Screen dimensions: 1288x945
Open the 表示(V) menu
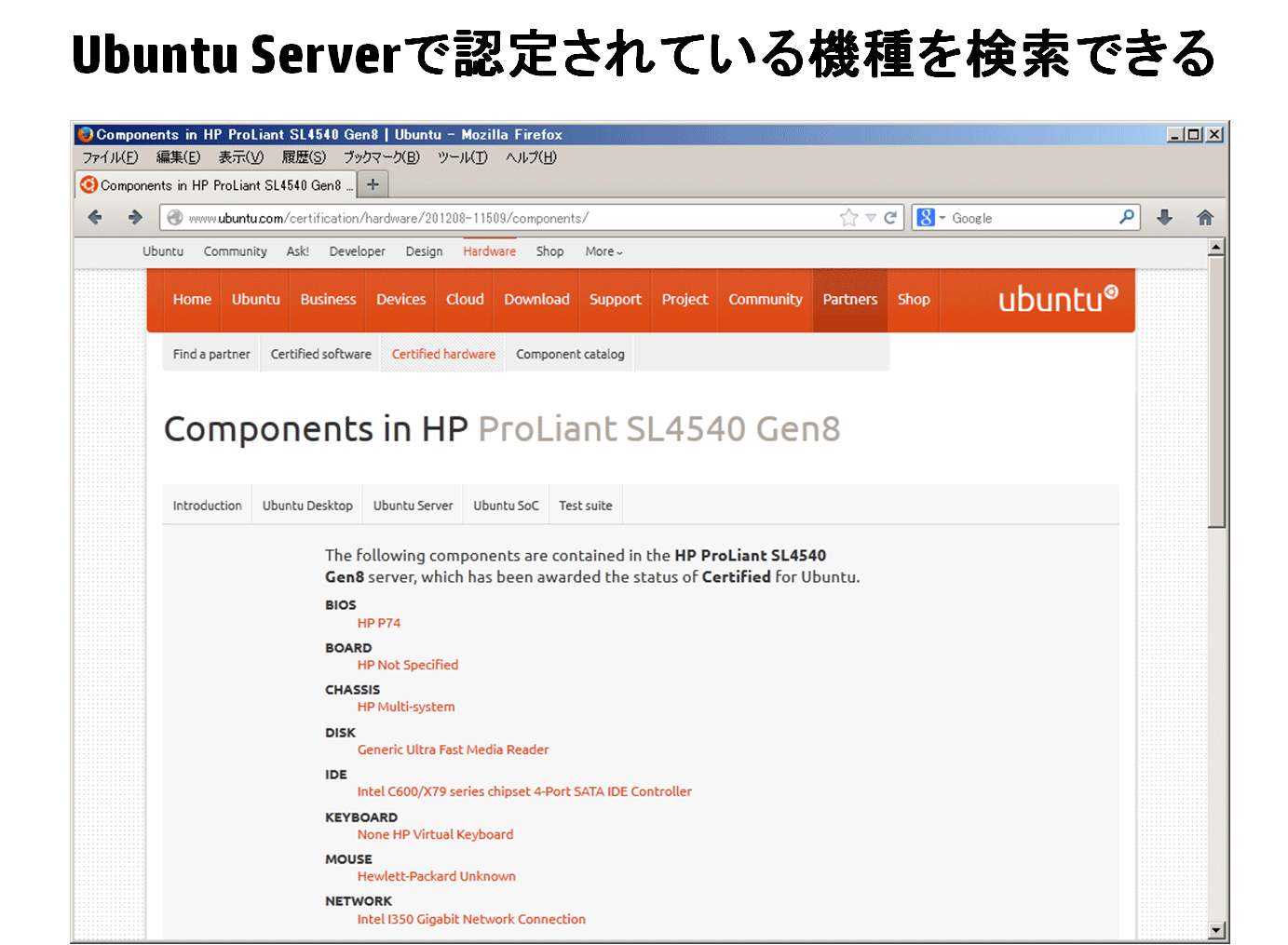(241, 157)
